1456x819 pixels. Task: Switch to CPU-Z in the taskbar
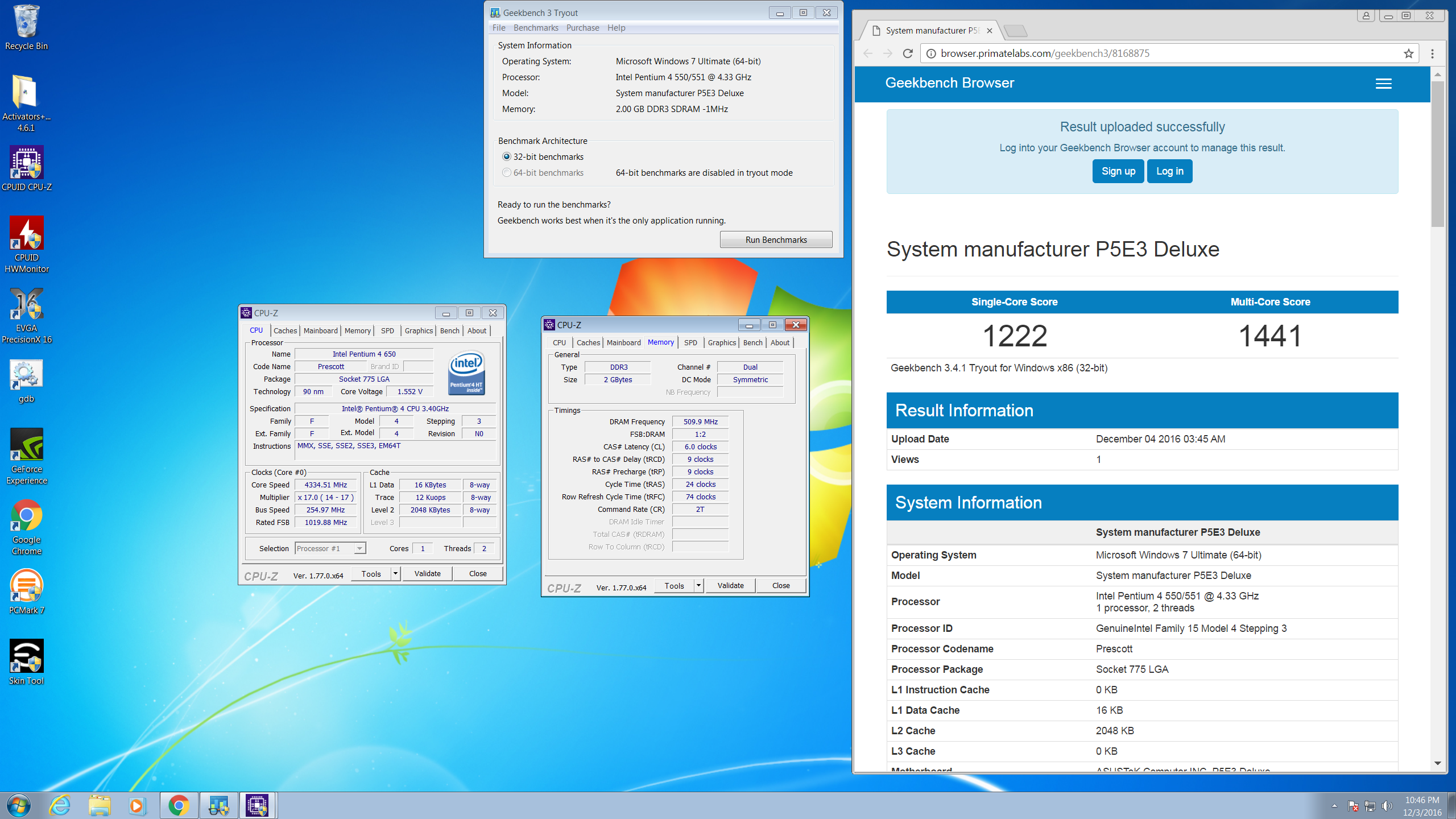[x=258, y=805]
